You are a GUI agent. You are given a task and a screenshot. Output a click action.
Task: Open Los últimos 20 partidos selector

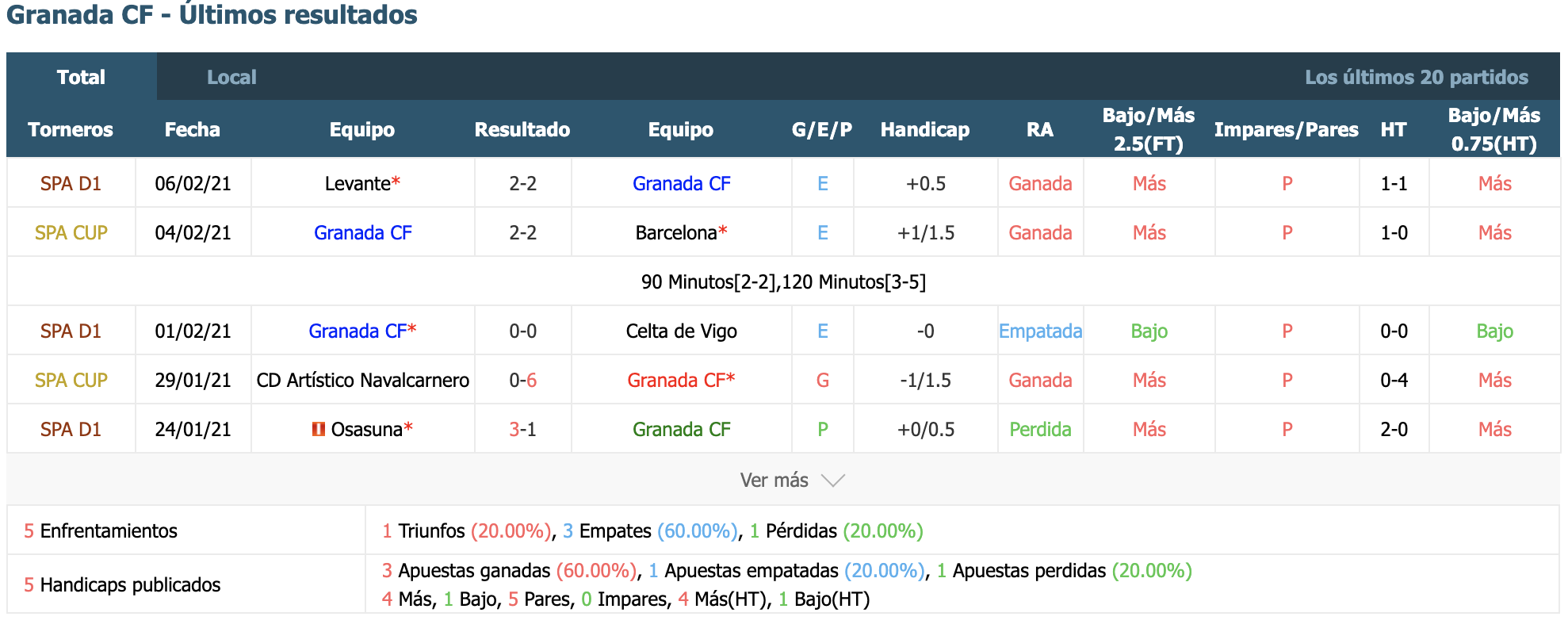tap(1416, 77)
